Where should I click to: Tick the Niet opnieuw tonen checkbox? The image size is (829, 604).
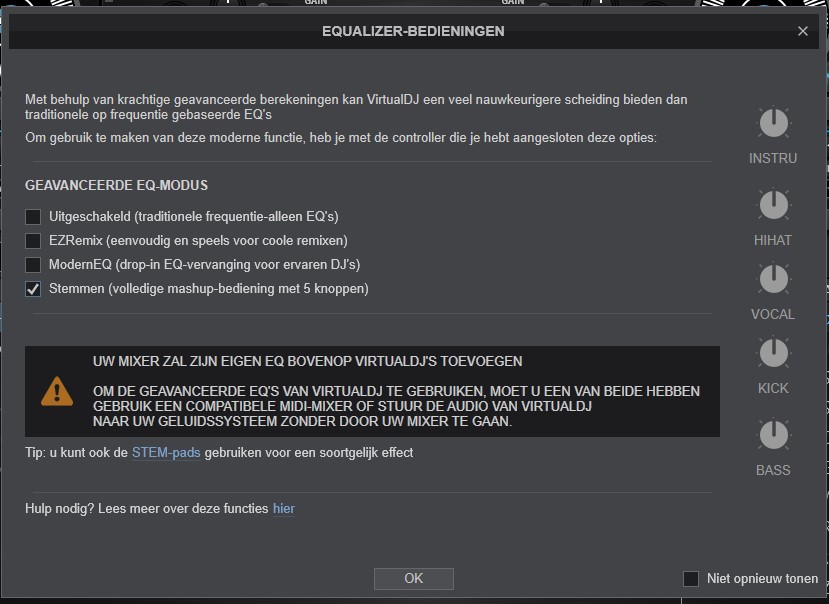click(691, 579)
